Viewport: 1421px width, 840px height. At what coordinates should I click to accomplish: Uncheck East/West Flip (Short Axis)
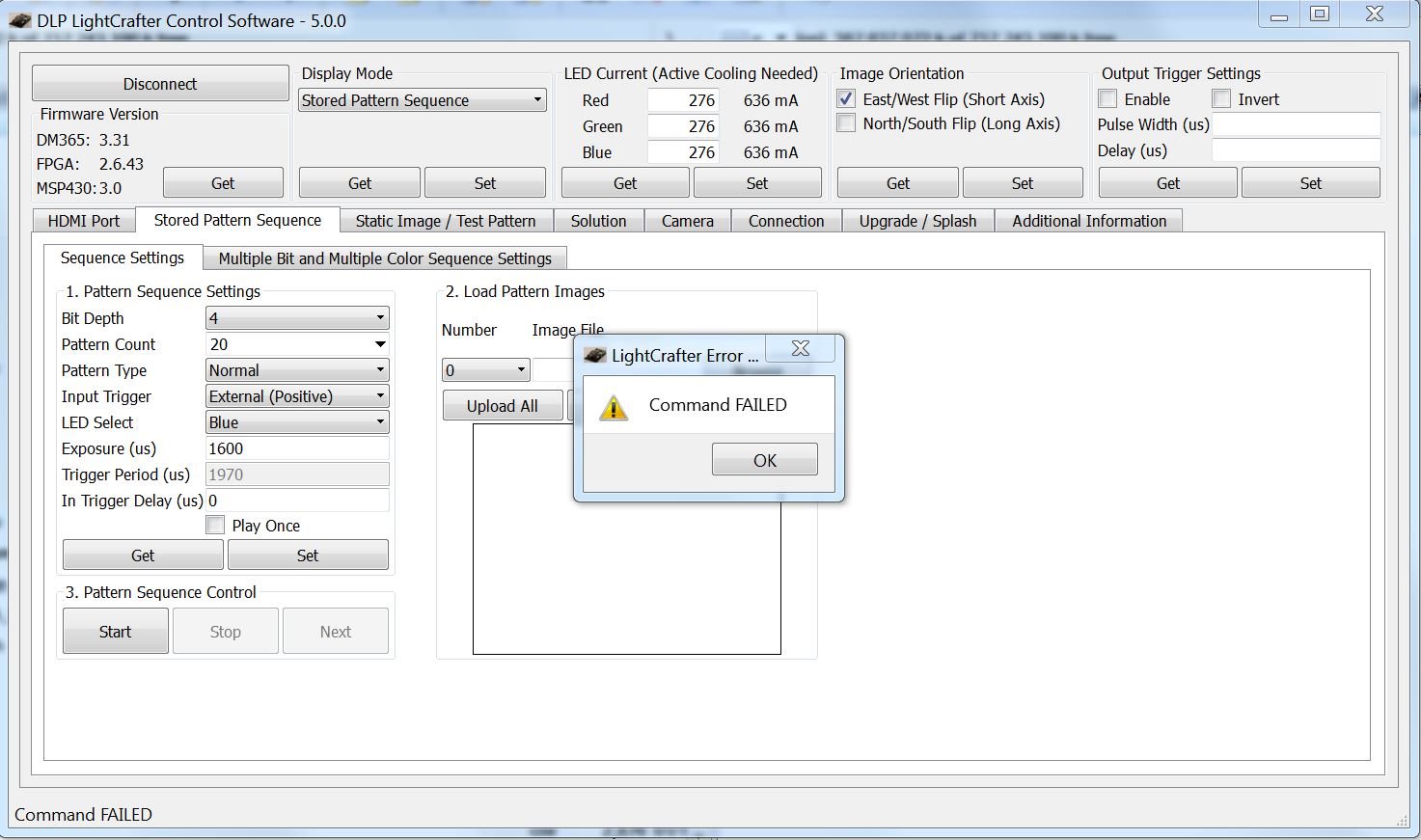click(846, 99)
